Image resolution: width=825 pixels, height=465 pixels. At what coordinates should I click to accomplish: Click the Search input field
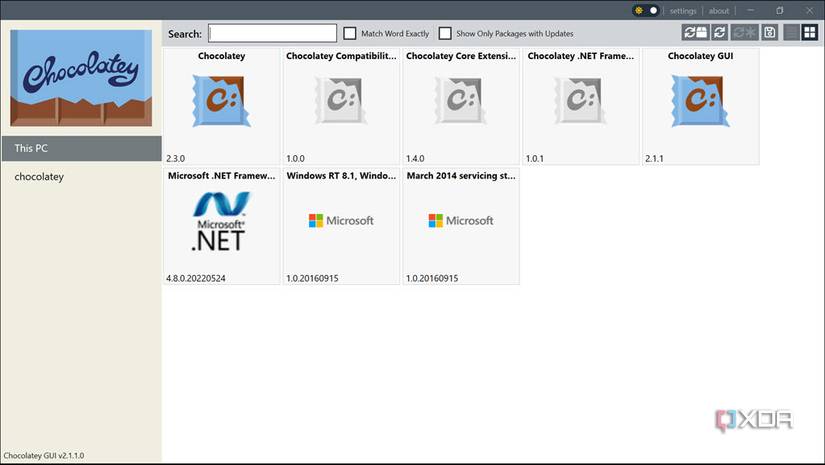(273, 33)
